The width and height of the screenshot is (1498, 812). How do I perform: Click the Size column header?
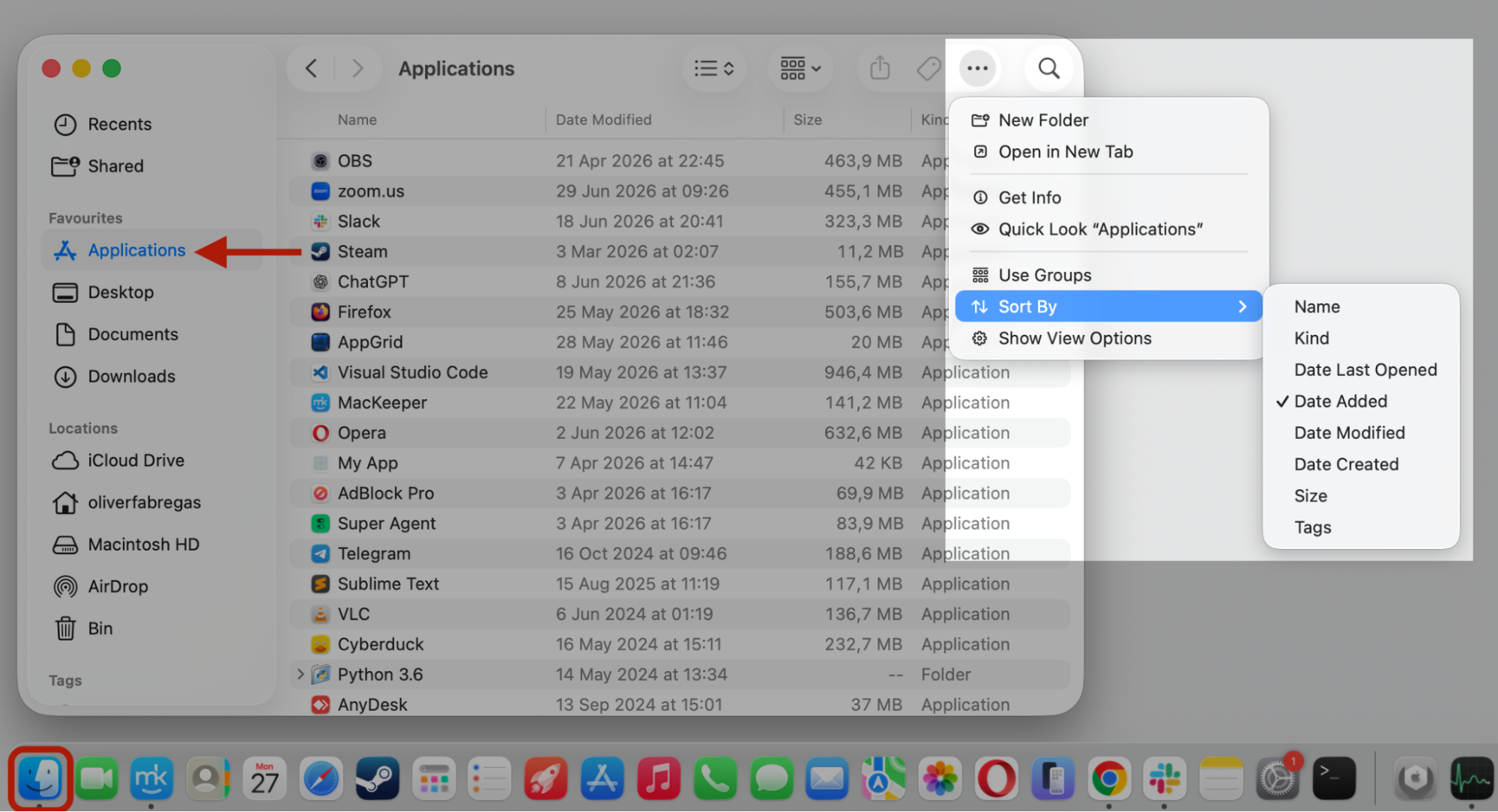tap(807, 120)
